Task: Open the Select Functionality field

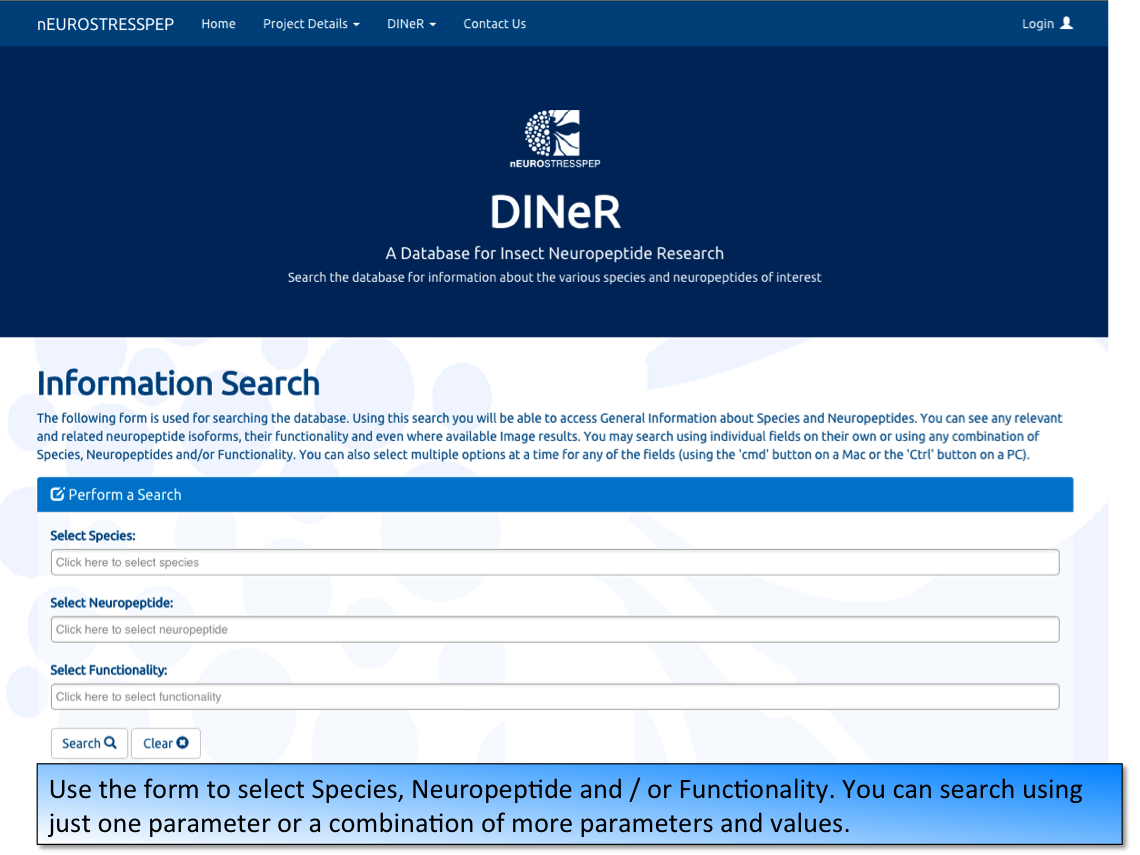Action: (555, 697)
